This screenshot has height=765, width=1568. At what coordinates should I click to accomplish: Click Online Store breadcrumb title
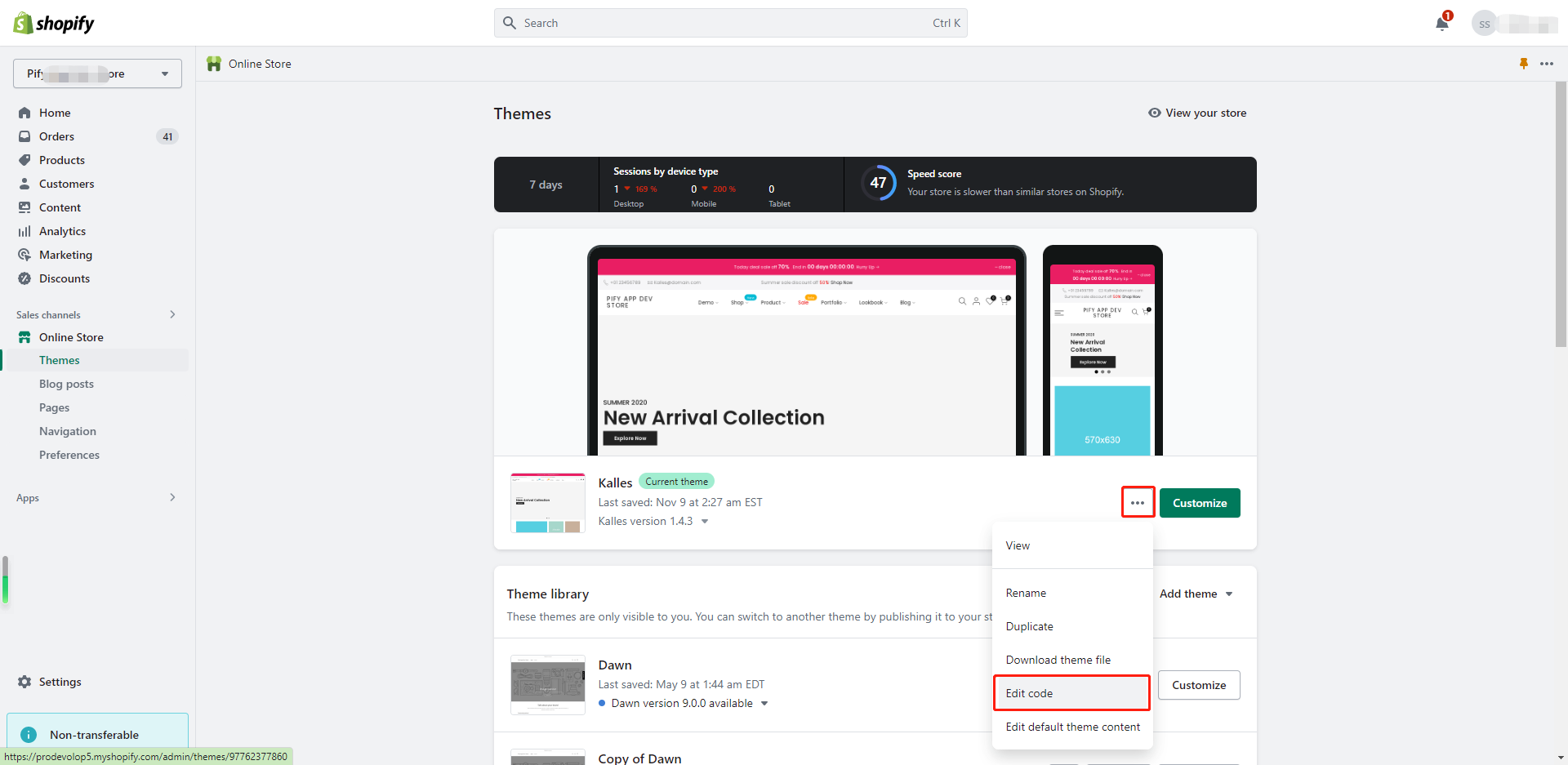(x=260, y=64)
